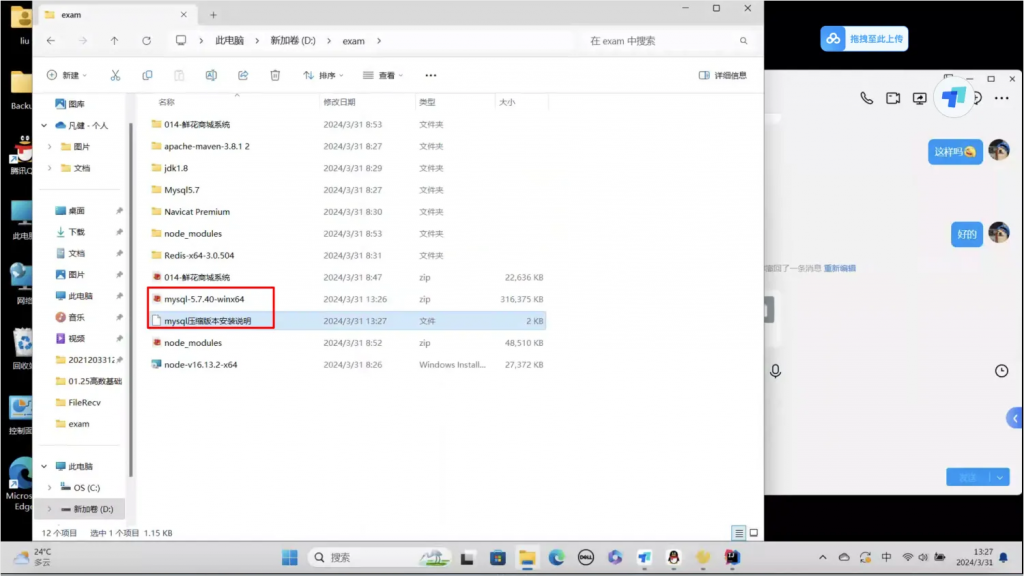This screenshot has width=1024, height=576.
Task: Switch to details view via status bar icon
Action: click(738, 533)
